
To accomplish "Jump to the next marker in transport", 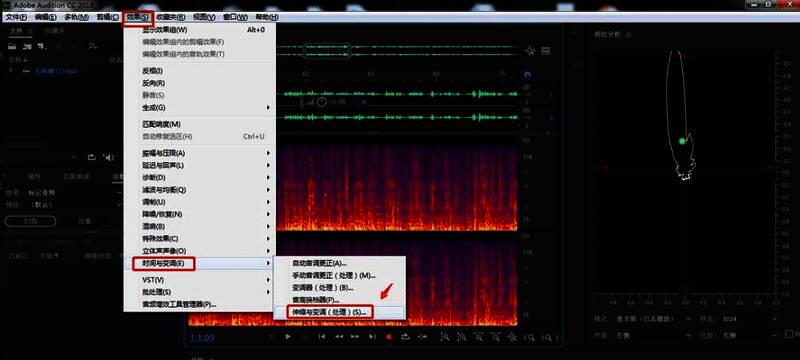I will (x=372, y=337).
